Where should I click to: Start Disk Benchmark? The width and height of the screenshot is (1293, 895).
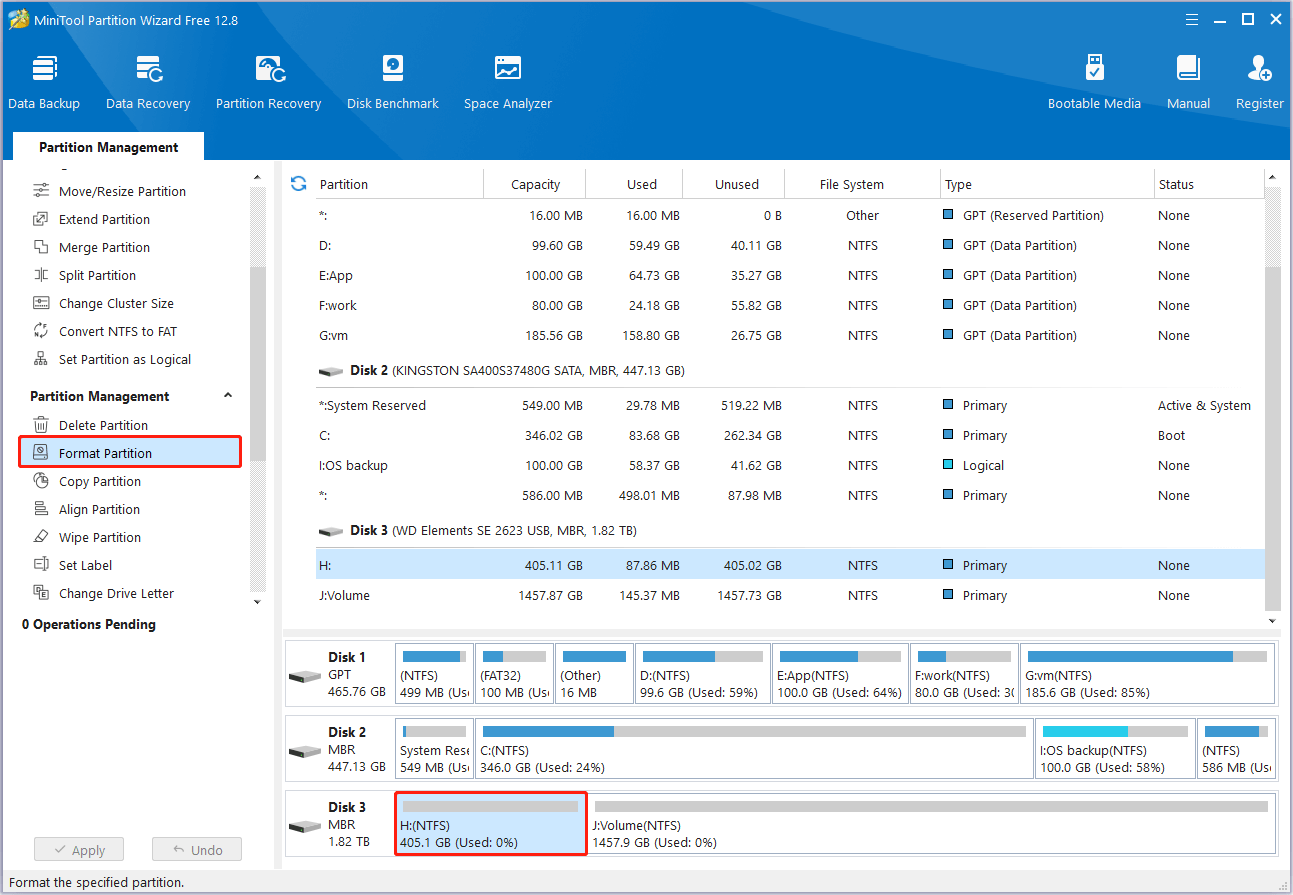coord(393,82)
